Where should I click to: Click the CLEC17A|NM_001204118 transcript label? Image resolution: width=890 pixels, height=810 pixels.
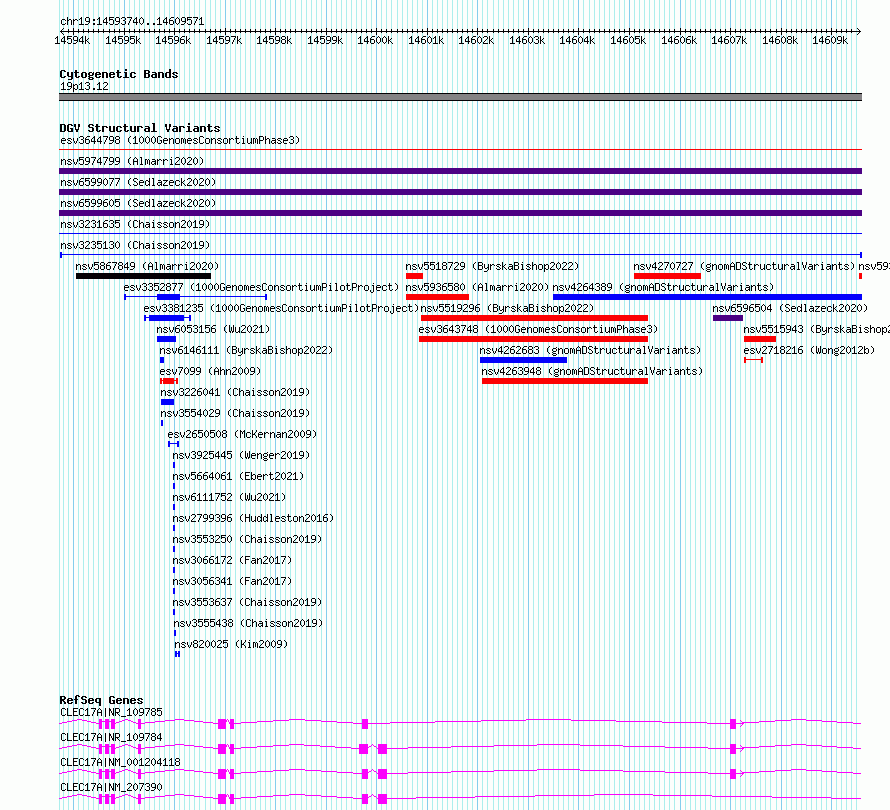(x=120, y=762)
